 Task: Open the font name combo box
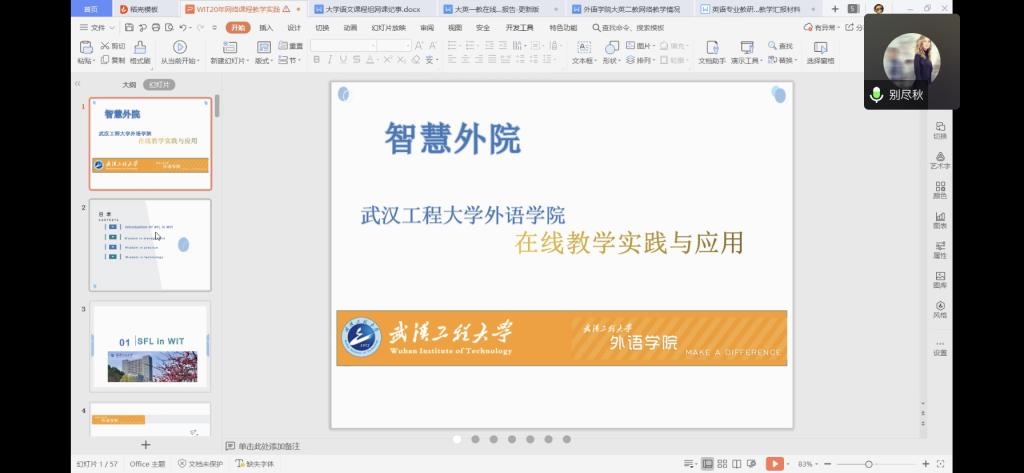(344, 46)
